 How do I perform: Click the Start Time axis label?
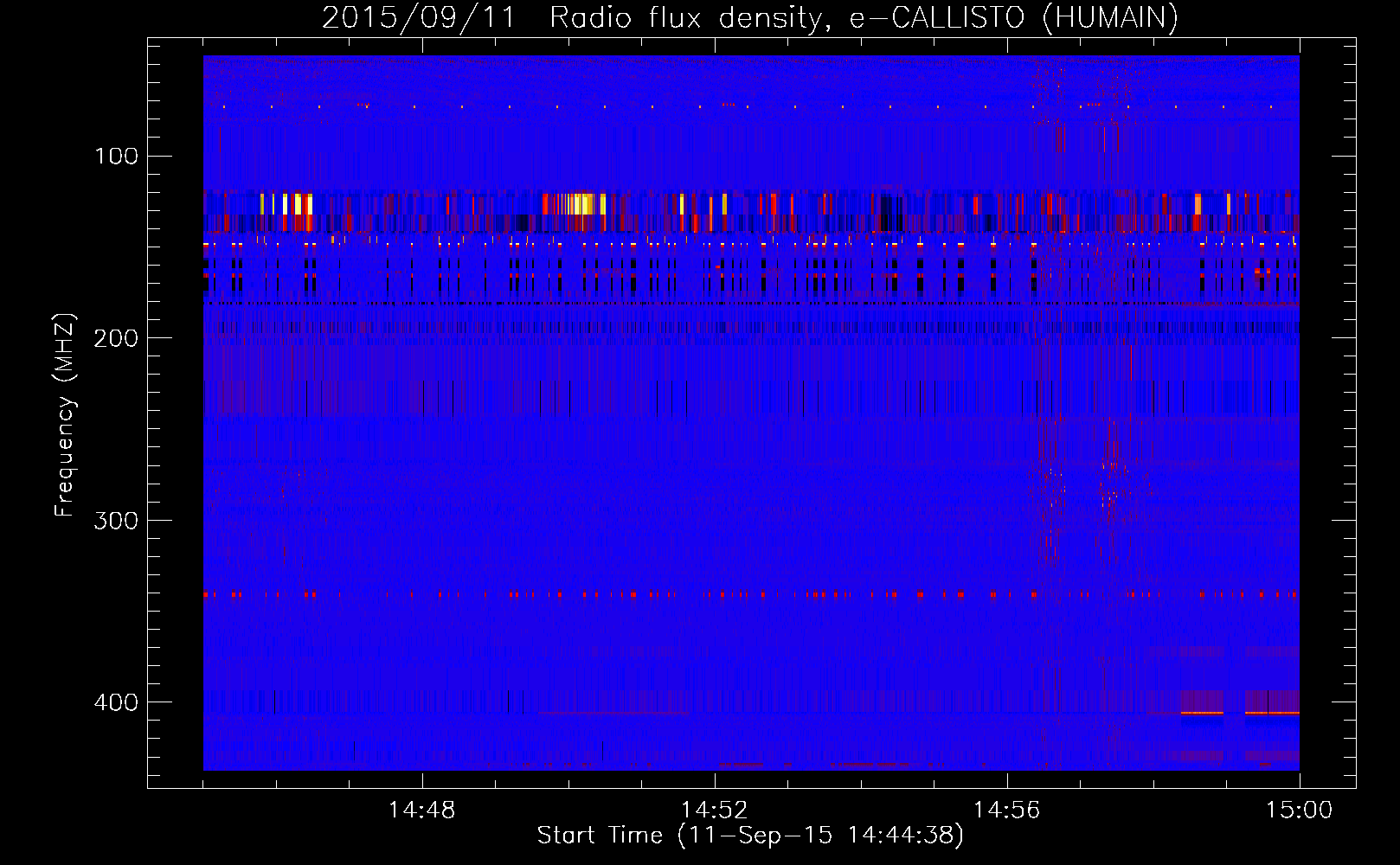[x=750, y=836]
